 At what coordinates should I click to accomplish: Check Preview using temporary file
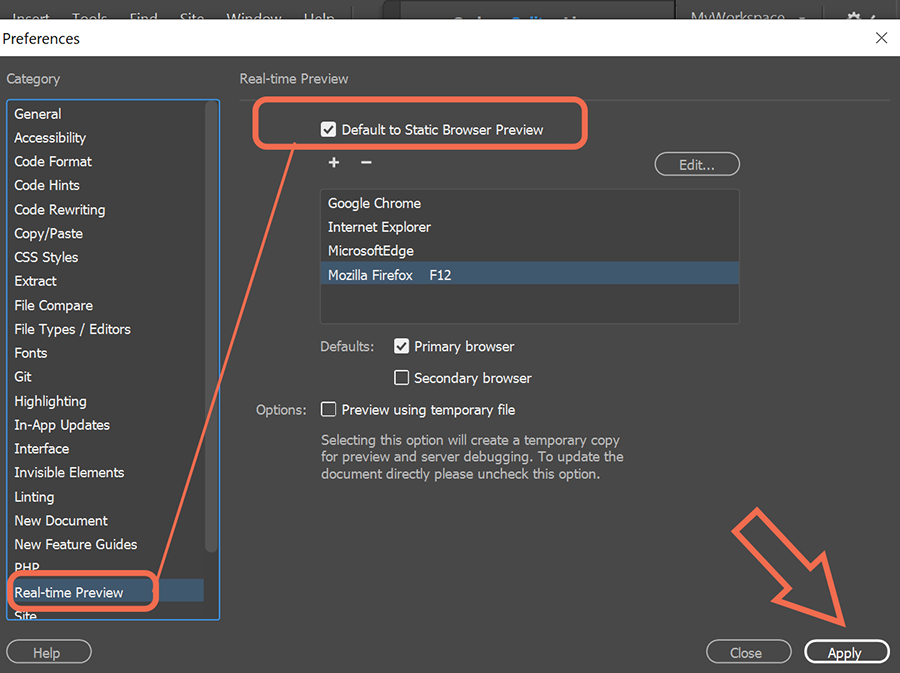329,409
